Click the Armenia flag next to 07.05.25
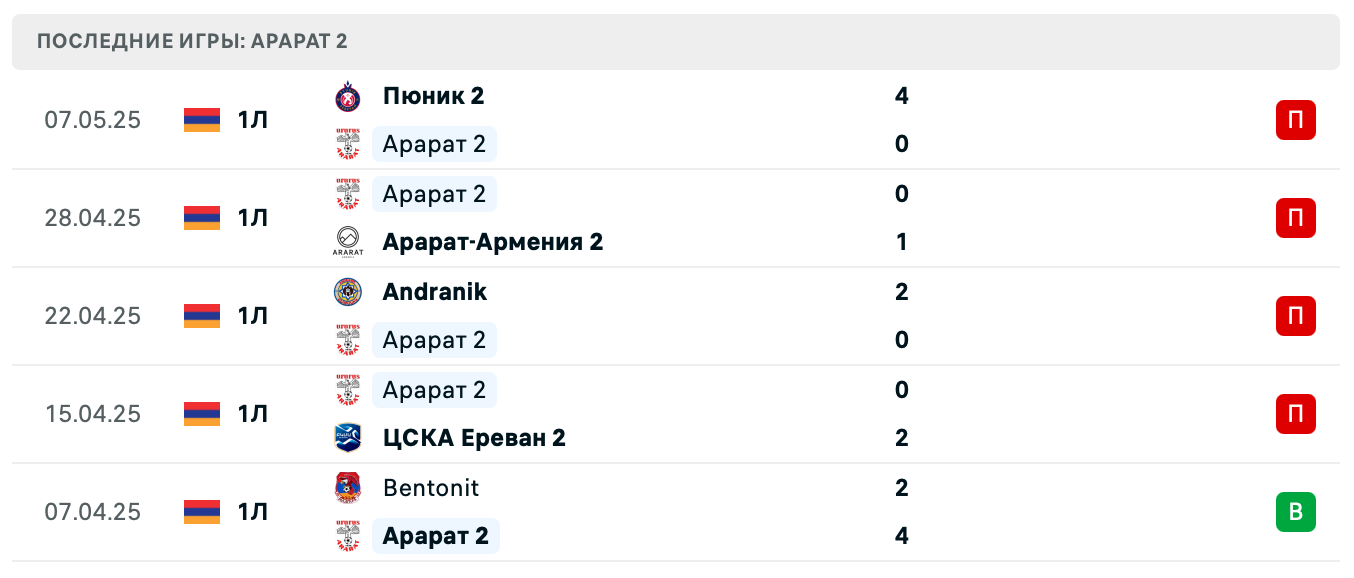 point(200,120)
